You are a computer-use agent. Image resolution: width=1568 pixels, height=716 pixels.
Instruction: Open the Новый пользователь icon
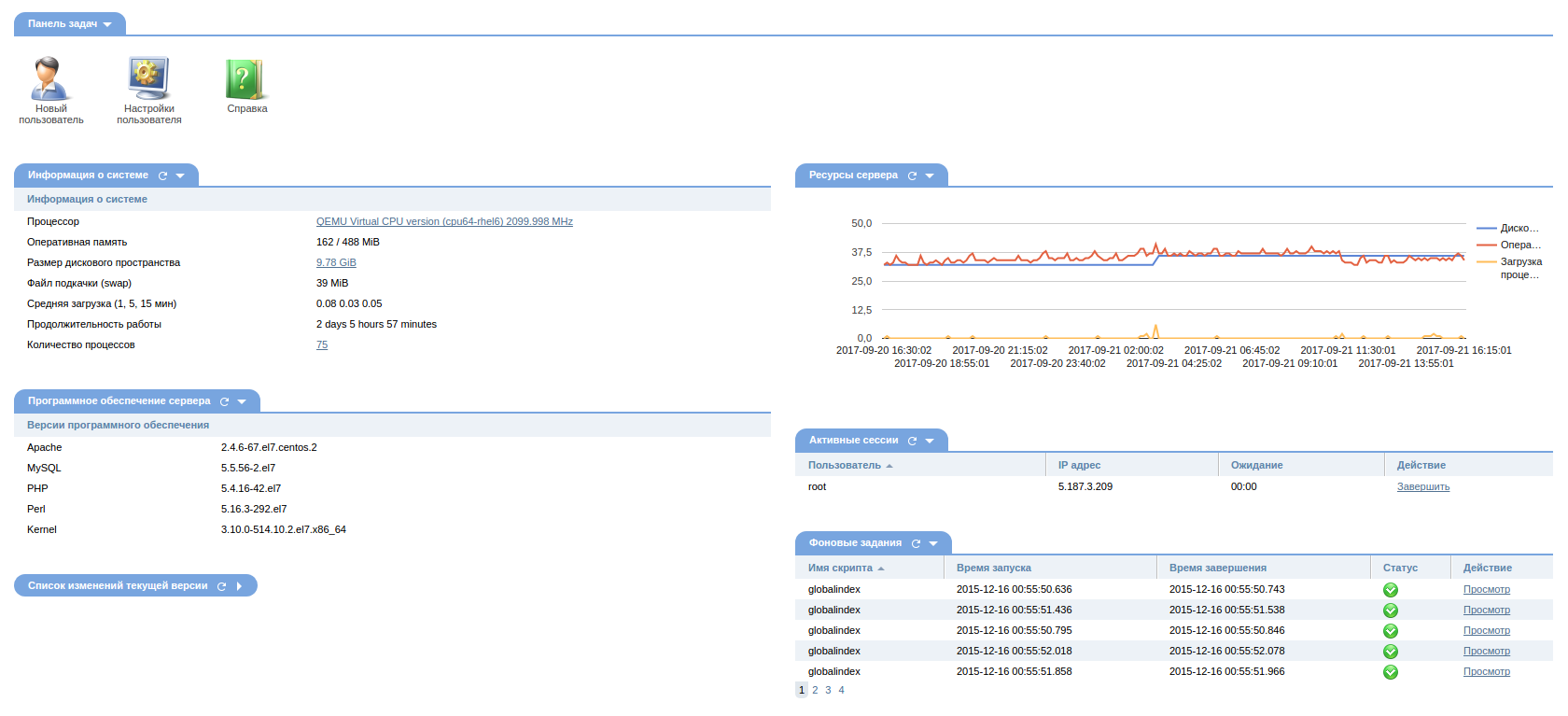click(50, 79)
